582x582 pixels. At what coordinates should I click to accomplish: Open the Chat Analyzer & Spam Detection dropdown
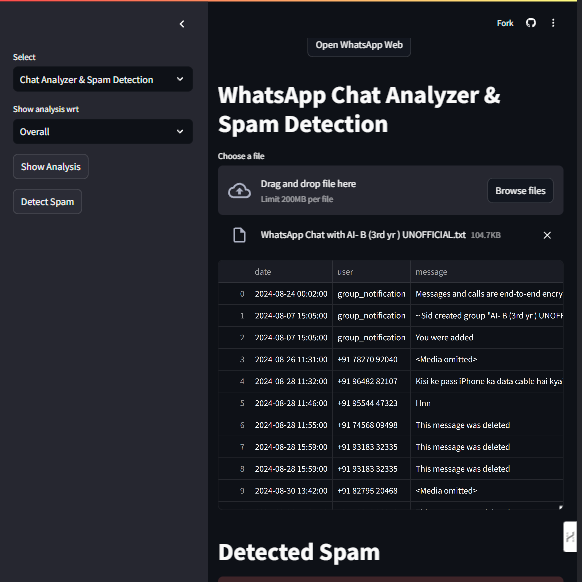(103, 79)
